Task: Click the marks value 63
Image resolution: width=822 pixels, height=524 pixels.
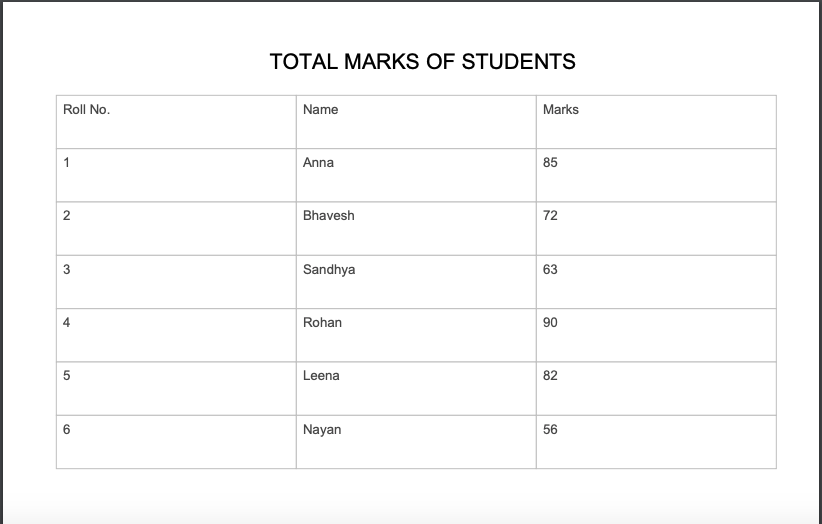Action: [x=550, y=269]
